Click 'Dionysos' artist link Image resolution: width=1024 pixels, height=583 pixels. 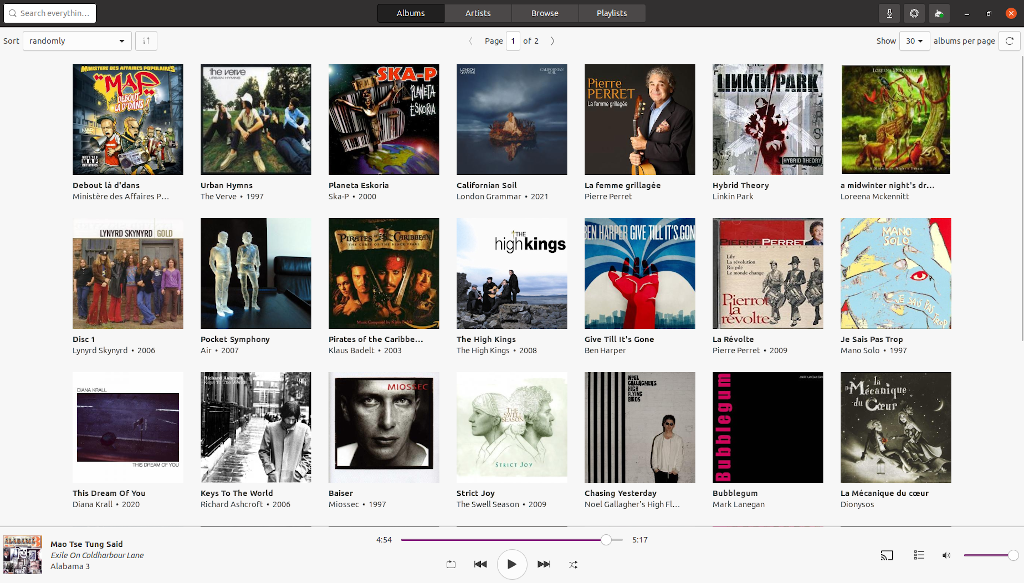(857, 505)
